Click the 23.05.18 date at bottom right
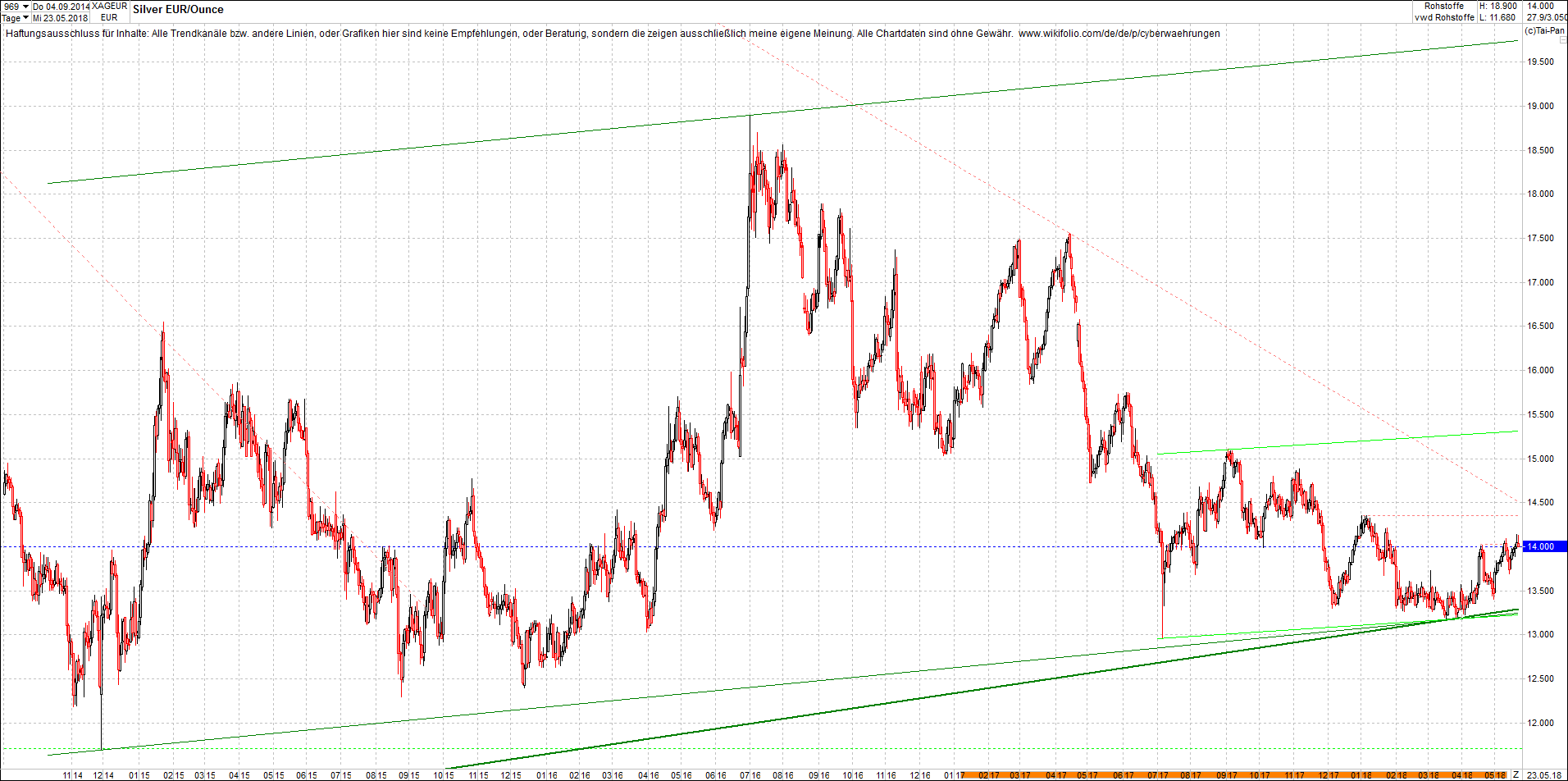Image resolution: width=1568 pixels, height=781 pixels. 1543,775
